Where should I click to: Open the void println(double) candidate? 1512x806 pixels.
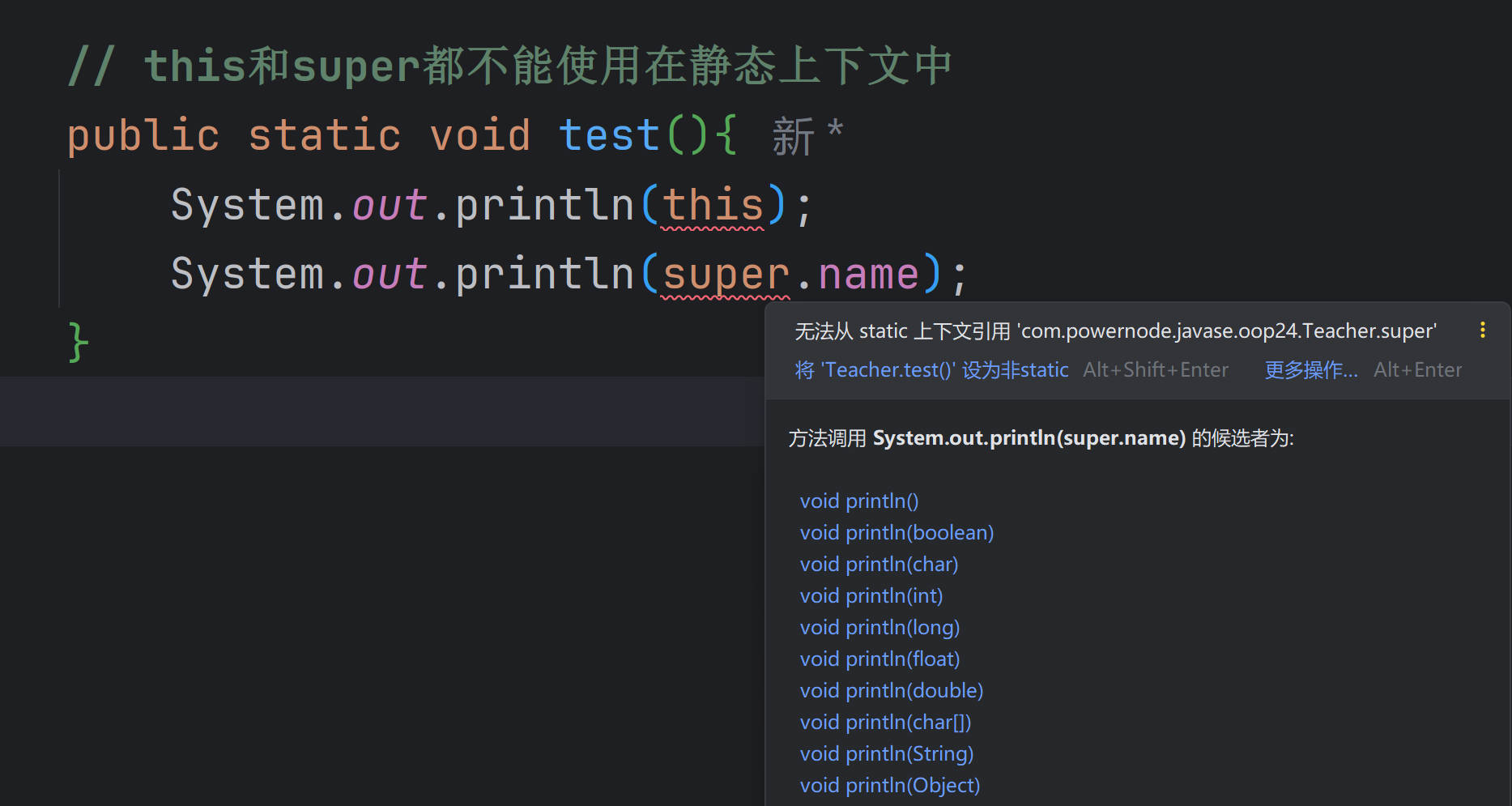click(891, 691)
